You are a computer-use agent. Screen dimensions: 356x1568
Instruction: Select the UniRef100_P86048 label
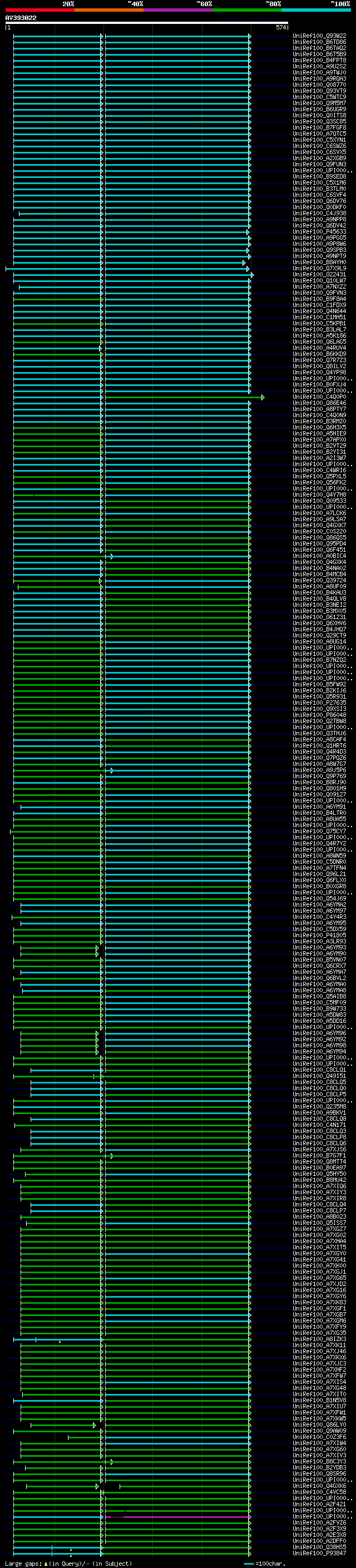[x=319, y=715]
